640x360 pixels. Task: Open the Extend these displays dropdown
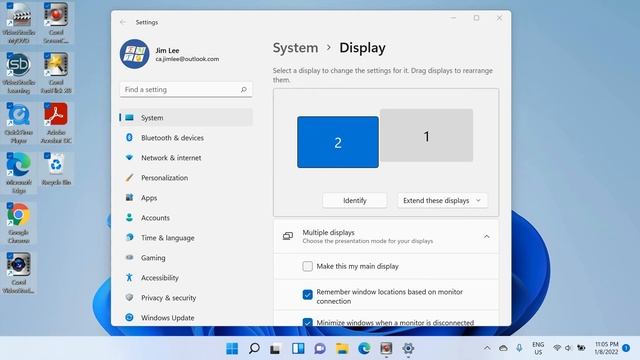(442, 200)
